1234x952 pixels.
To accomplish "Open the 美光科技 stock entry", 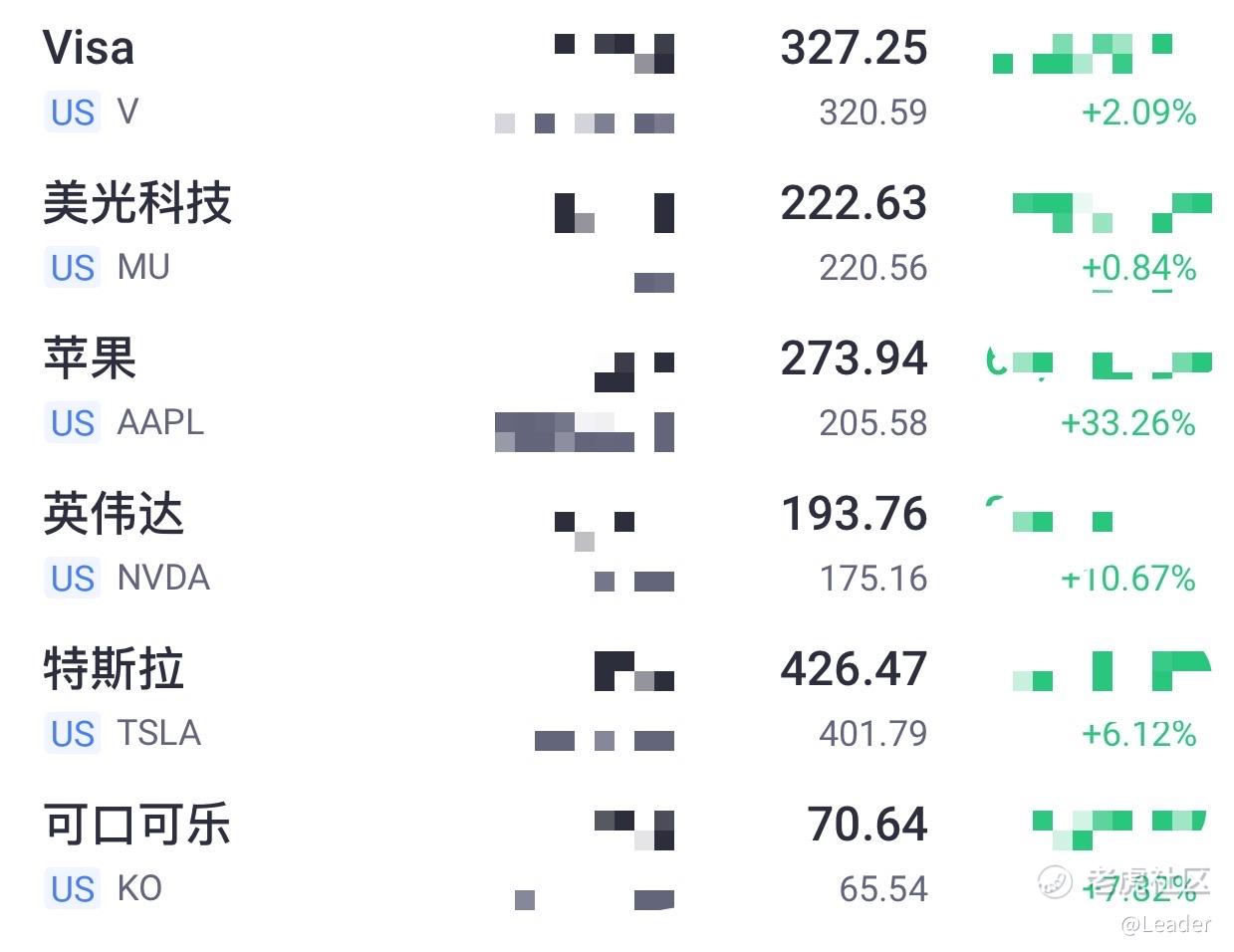I will tap(137, 203).
